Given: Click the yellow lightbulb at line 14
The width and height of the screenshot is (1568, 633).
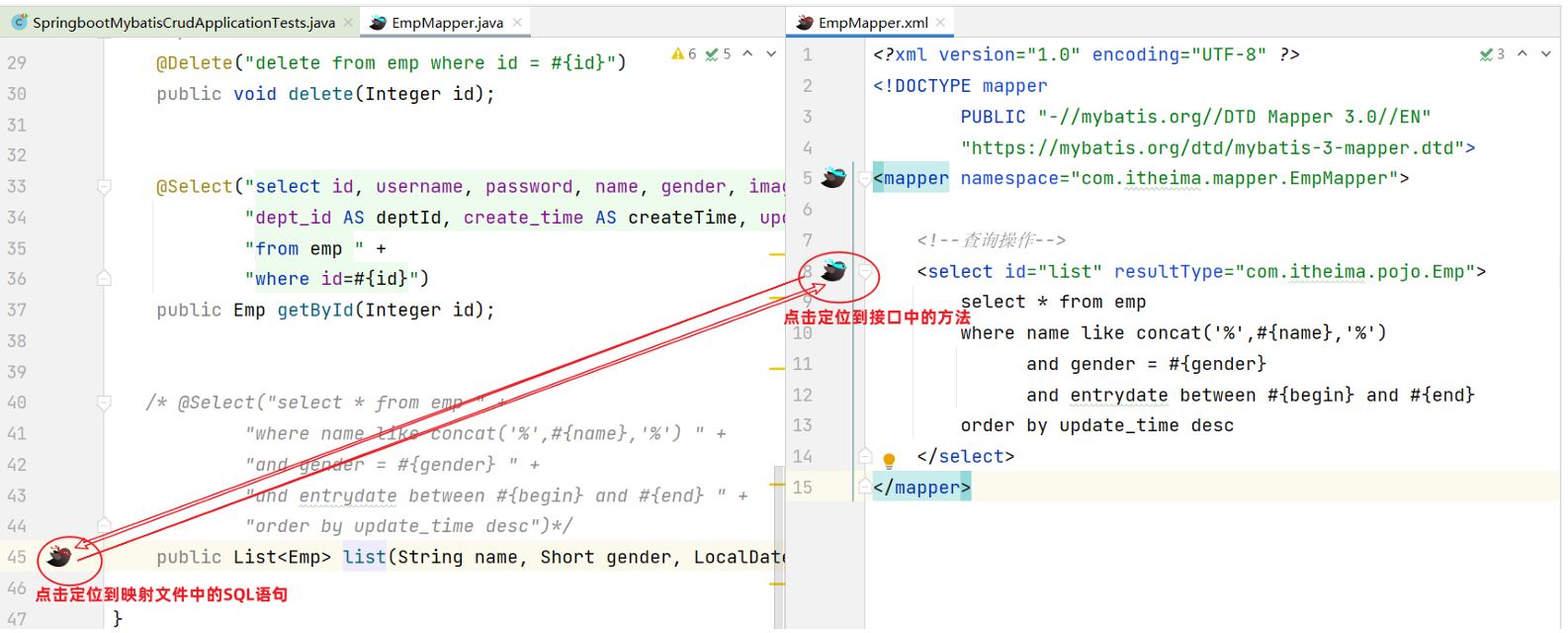Looking at the screenshot, I should (x=889, y=460).
